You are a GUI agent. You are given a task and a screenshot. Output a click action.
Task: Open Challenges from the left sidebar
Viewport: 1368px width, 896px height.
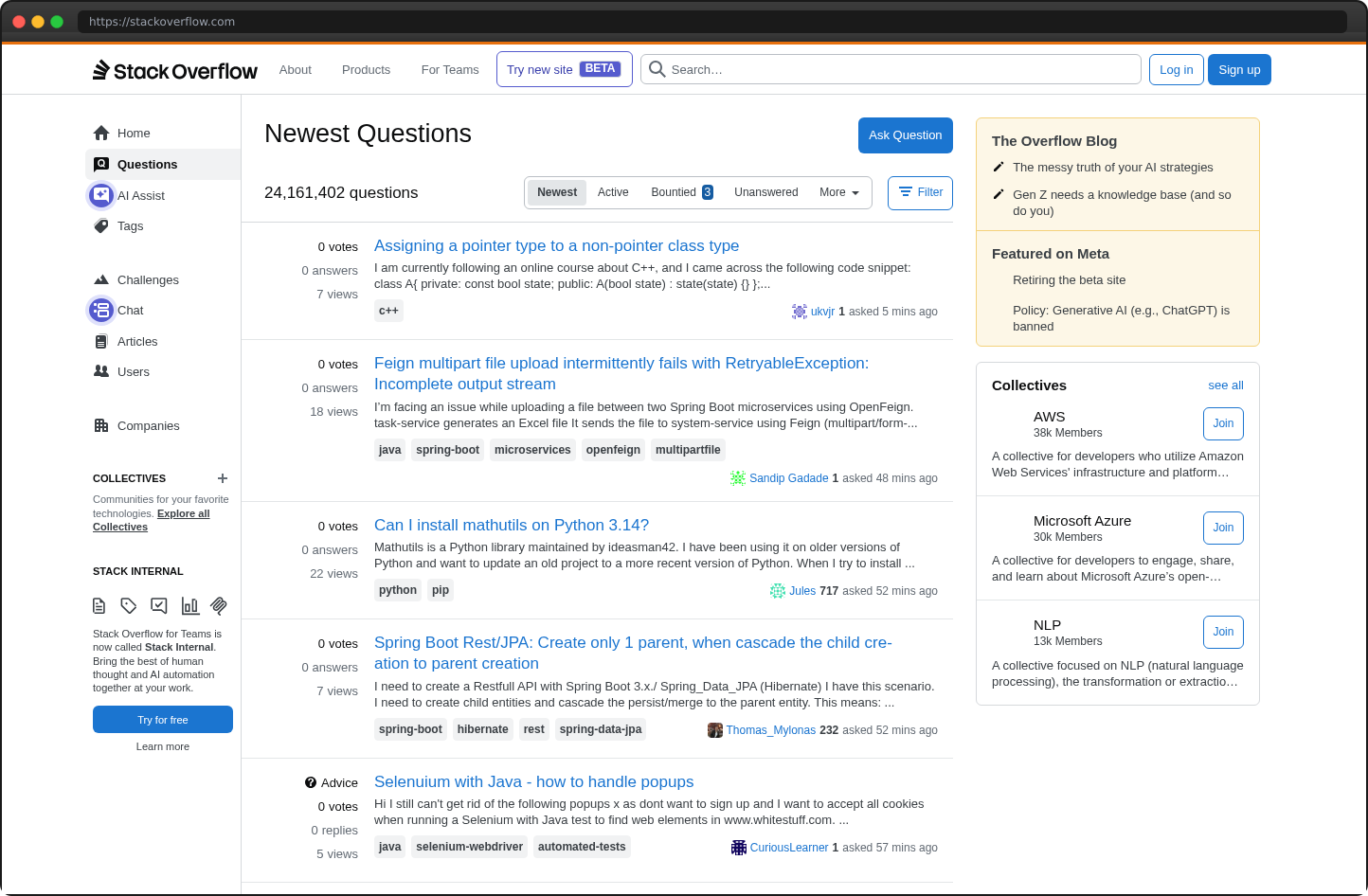point(100,279)
